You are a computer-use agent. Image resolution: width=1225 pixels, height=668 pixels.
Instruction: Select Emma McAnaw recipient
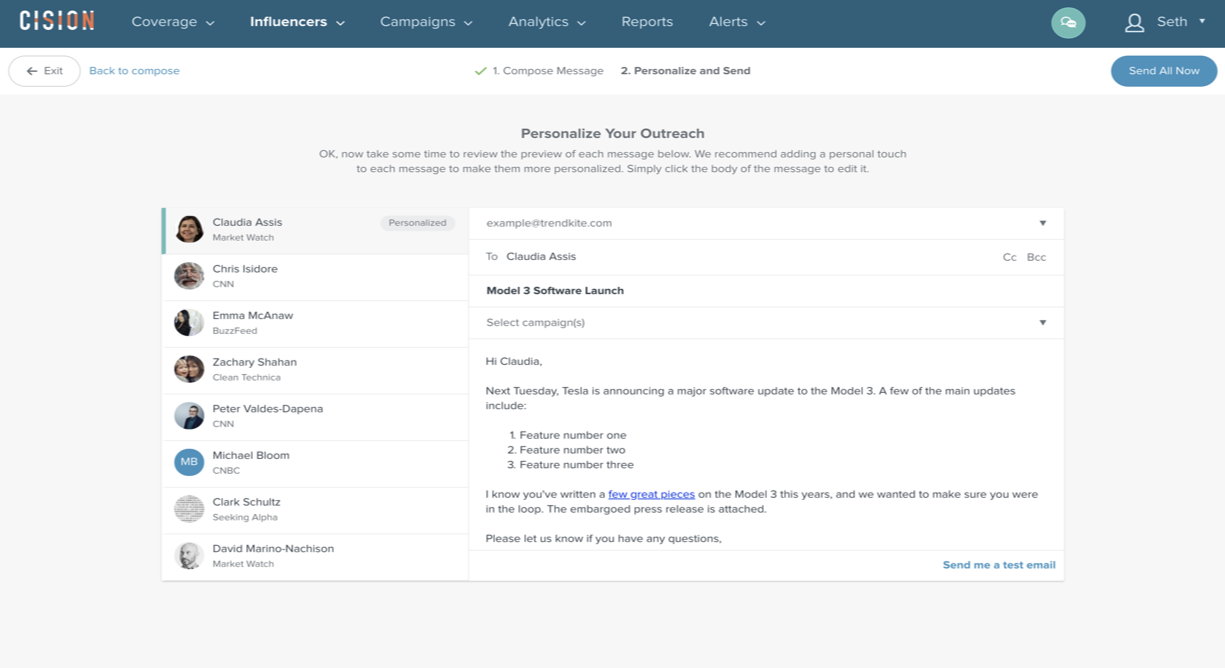pyautogui.click(x=315, y=323)
